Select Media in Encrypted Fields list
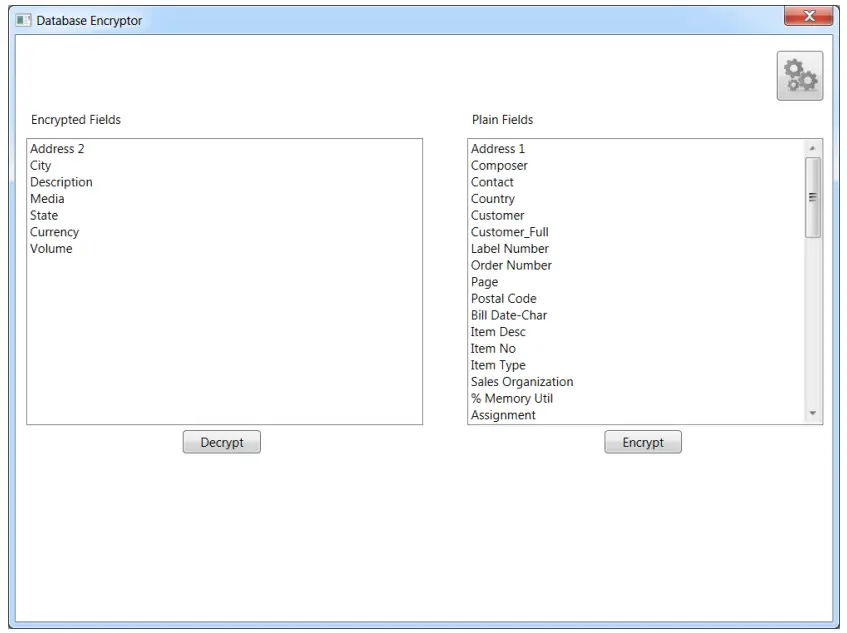The height and width of the screenshot is (633, 847). [x=47, y=199]
